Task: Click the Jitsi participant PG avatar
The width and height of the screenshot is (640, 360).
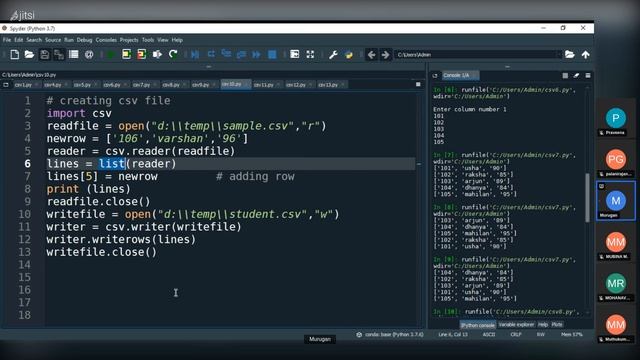Action: (616, 160)
